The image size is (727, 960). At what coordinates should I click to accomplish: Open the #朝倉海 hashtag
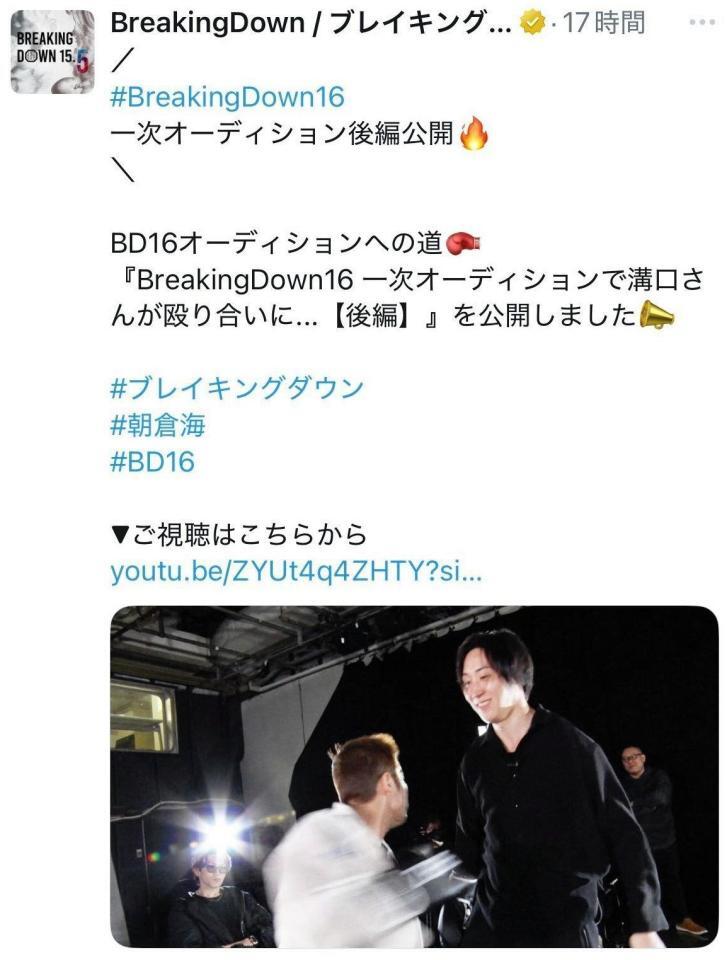tap(157, 424)
